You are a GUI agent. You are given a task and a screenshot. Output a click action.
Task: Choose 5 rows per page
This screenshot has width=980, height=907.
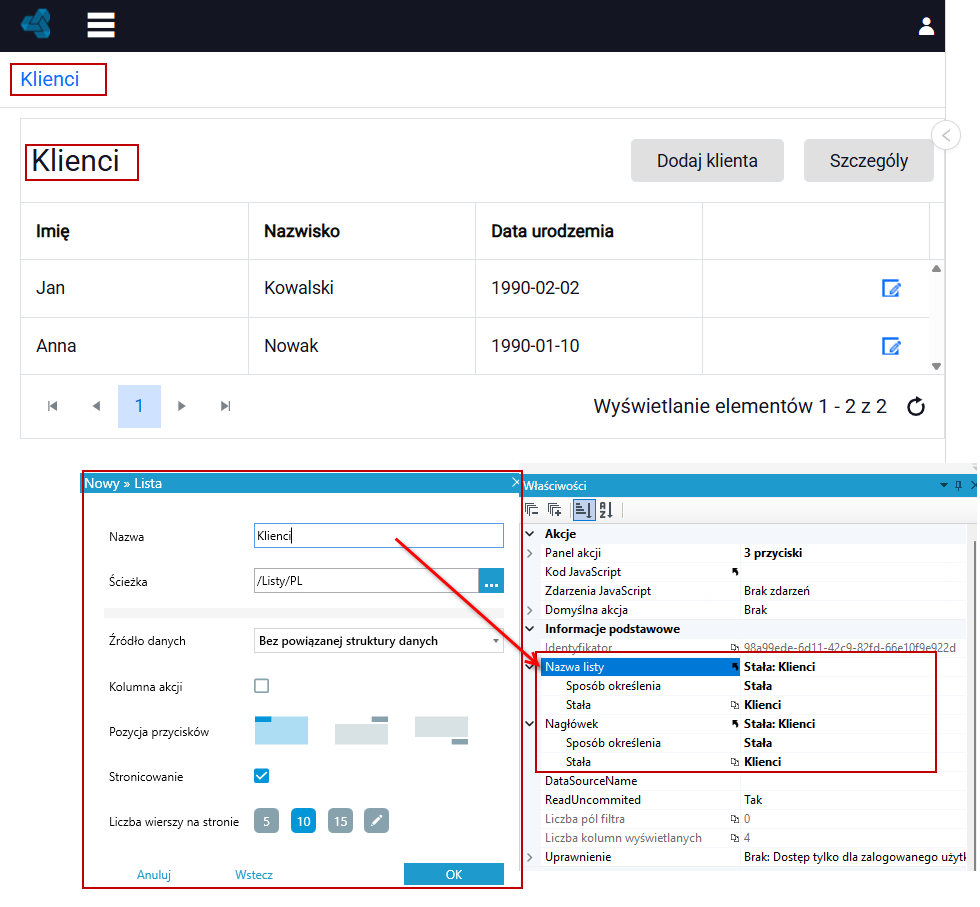coord(266,821)
